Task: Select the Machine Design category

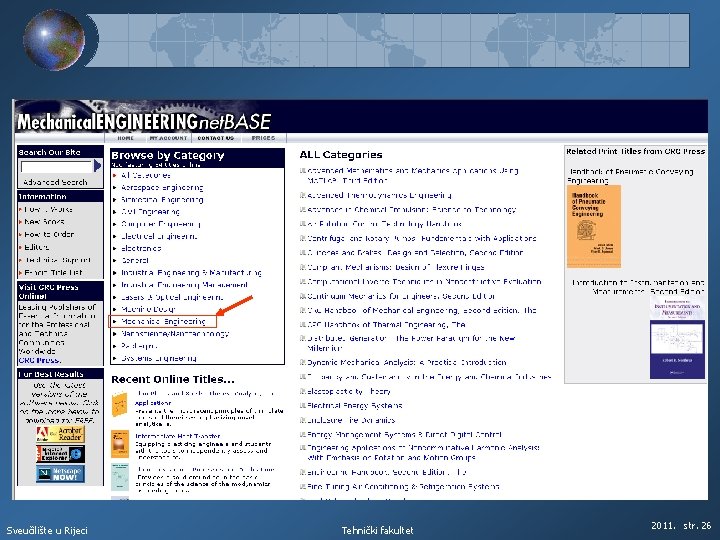Action: click(x=148, y=309)
